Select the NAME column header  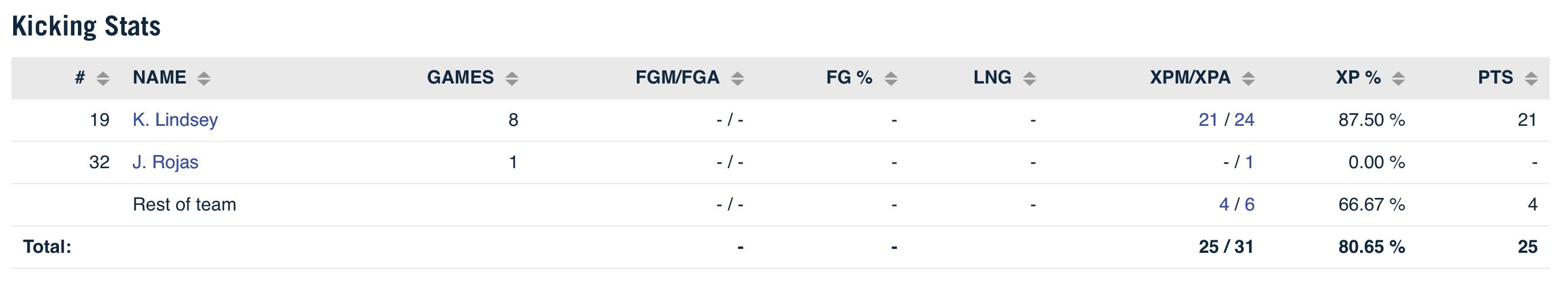coord(159,78)
